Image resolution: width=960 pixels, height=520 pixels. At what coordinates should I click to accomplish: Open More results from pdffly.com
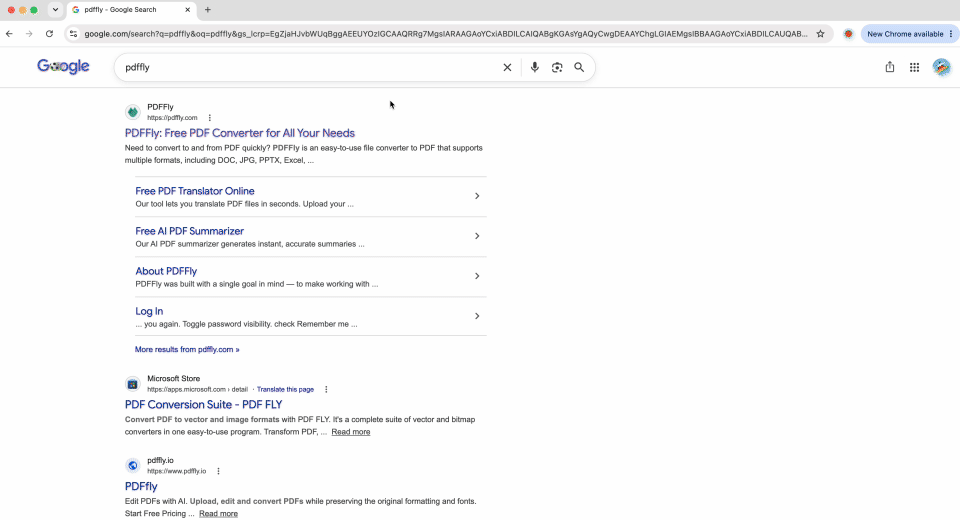coord(187,350)
